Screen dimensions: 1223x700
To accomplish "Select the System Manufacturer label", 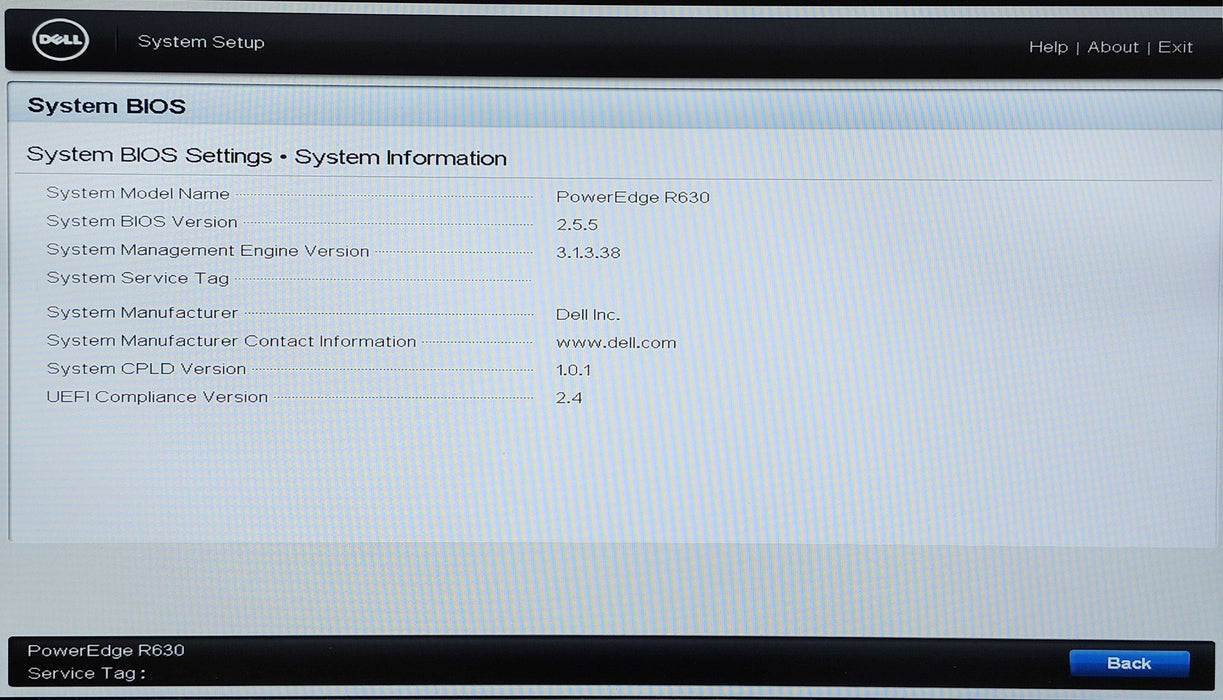I will point(142,313).
